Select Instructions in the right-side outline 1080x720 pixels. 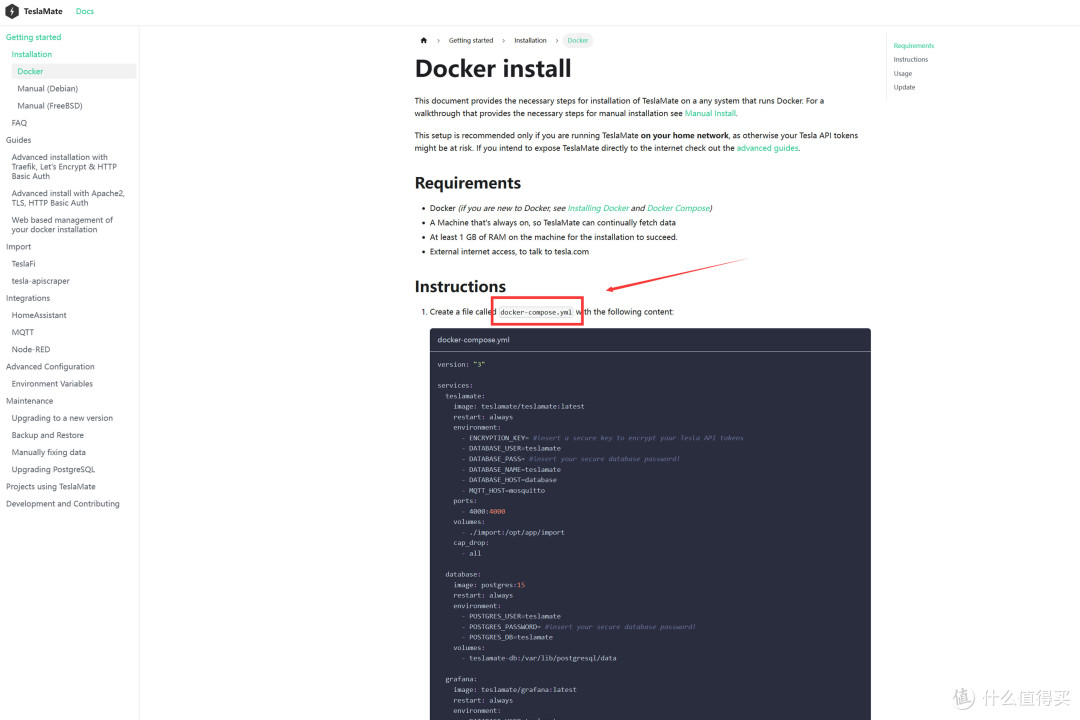click(910, 59)
